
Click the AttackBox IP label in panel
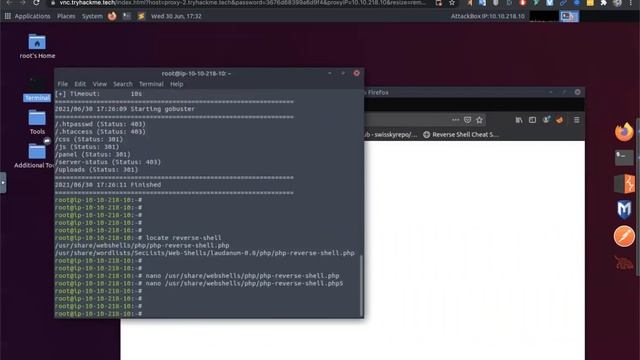pyautogui.click(x=487, y=16)
